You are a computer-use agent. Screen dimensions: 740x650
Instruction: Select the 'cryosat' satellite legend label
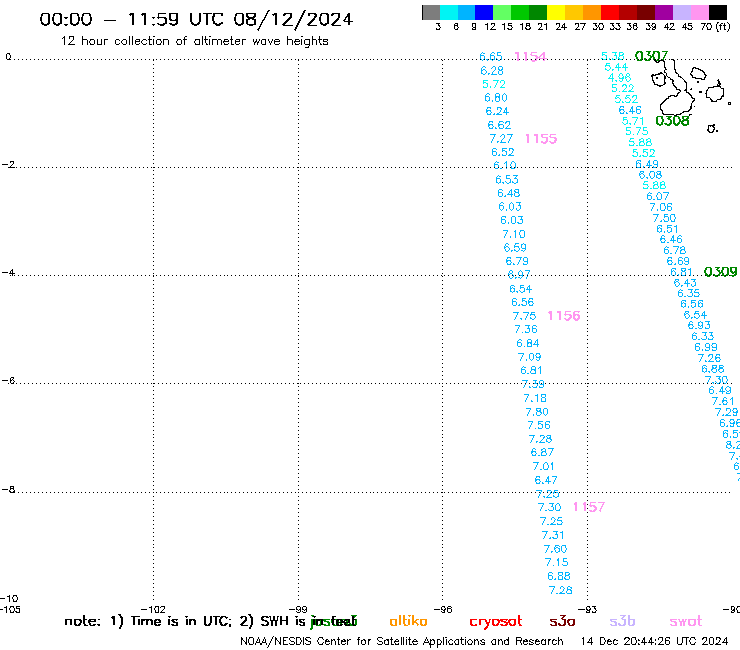[496, 622]
